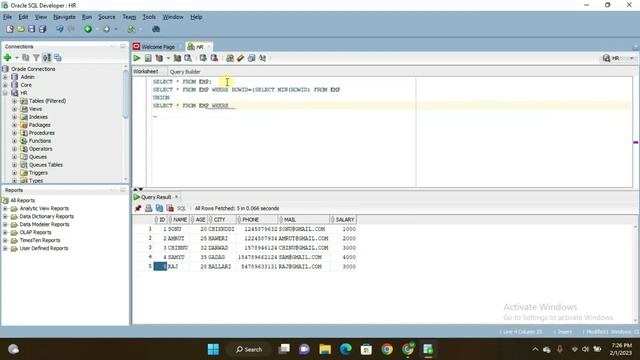Close the Query Result tab
Image resolution: width=640 pixels, height=360 pixels.
click(176, 197)
